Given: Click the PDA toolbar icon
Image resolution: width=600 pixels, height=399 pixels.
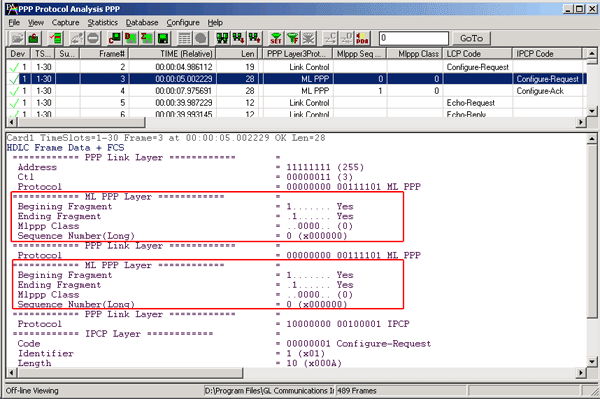Looking at the screenshot, I should click(362, 38).
